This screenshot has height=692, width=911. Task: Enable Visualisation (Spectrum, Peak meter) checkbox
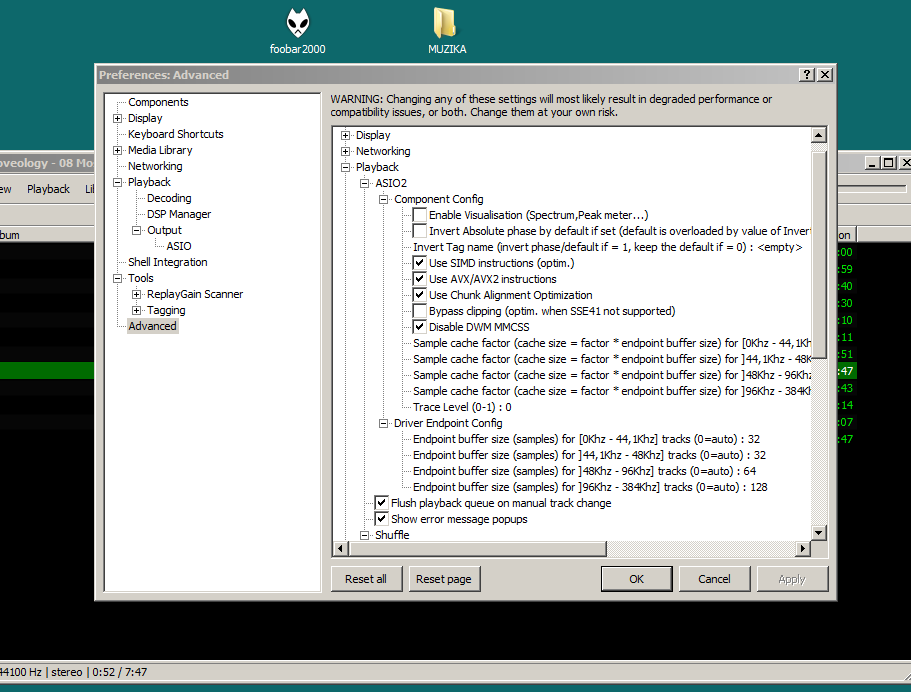tap(419, 215)
